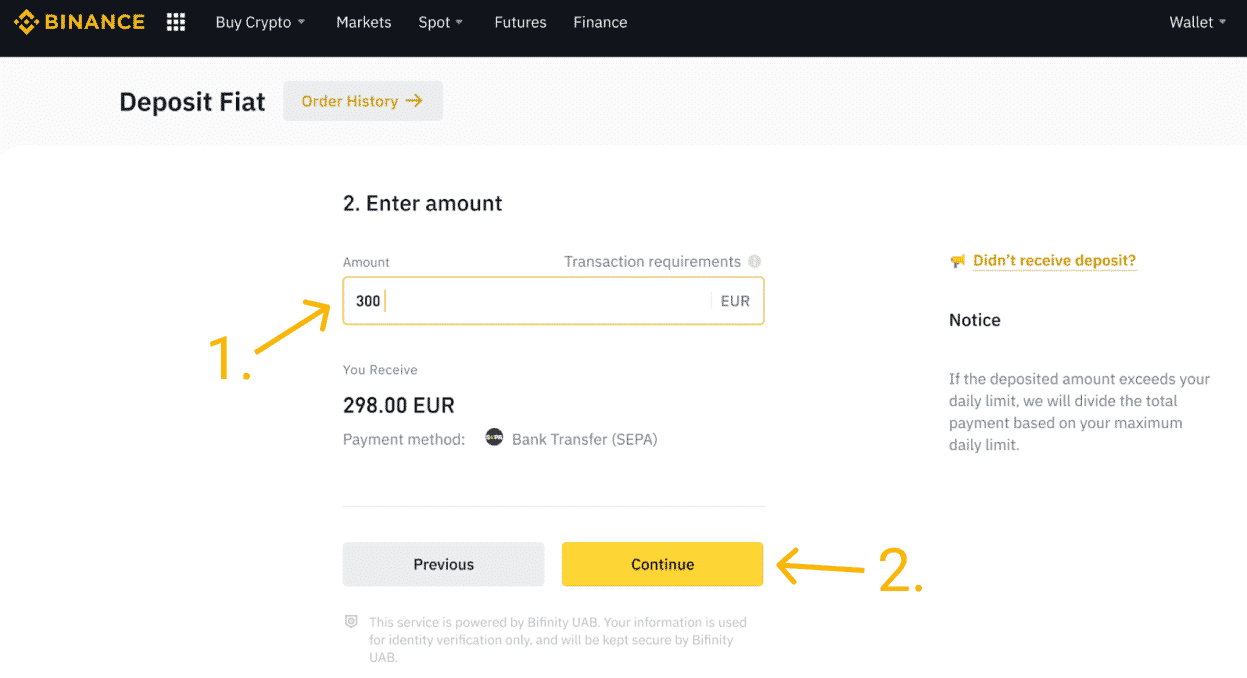The image size is (1247, 678).
Task: Click the Binance logo
Action: pyautogui.click(x=79, y=22)
